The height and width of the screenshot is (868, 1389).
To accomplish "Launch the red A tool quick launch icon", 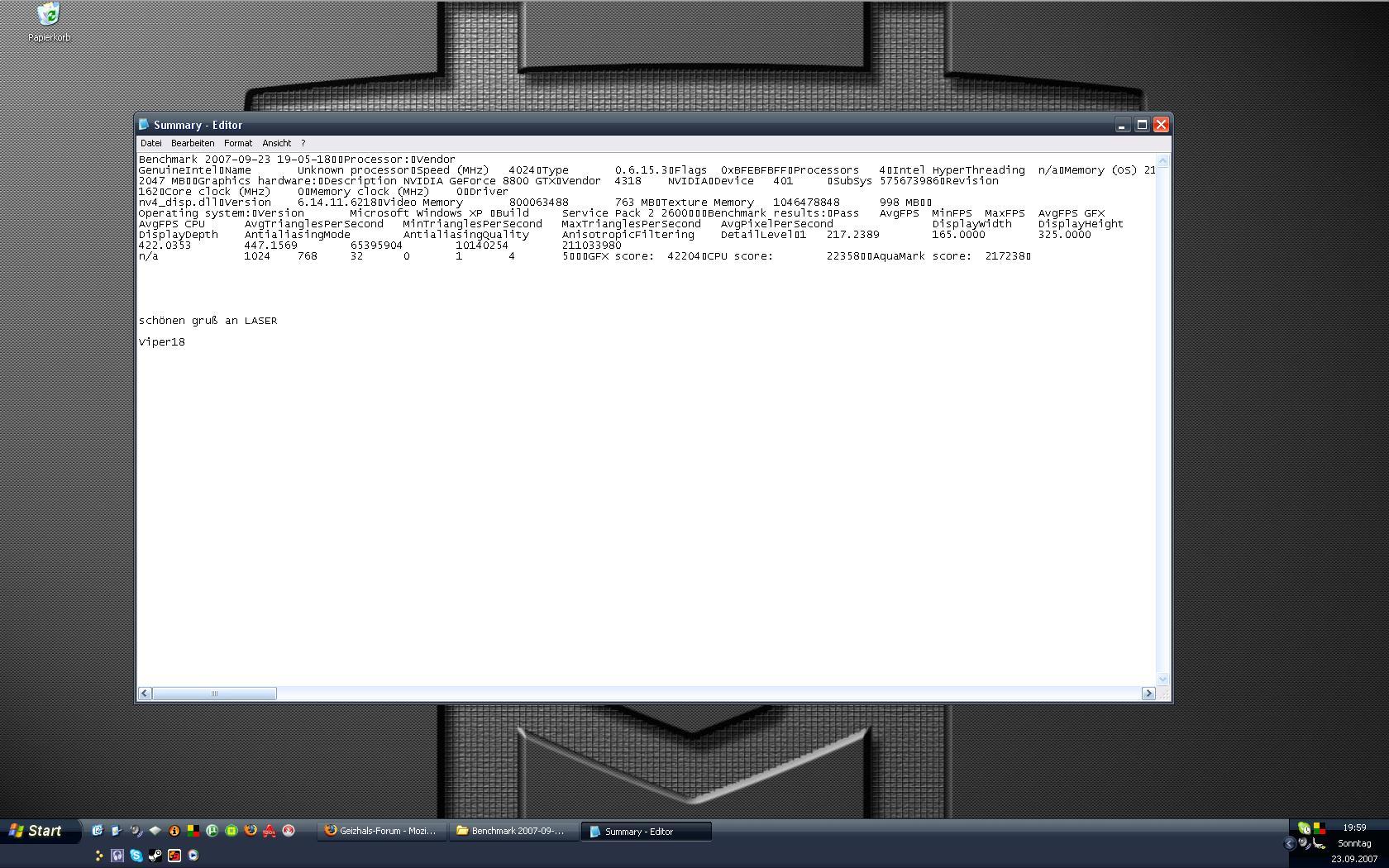I will tap(270, 830).
